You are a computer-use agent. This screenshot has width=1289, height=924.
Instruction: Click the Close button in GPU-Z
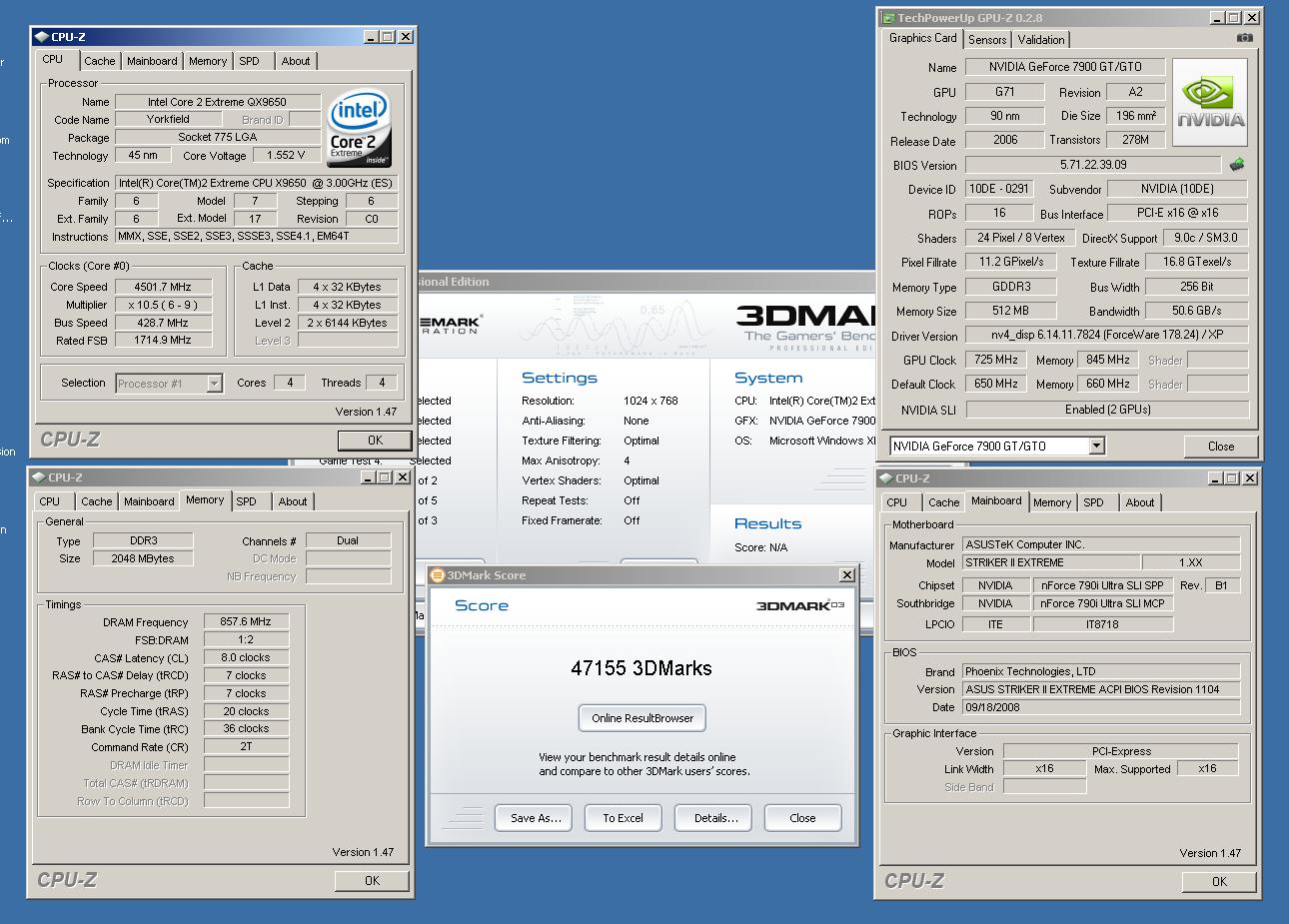tap(1220, 447)
